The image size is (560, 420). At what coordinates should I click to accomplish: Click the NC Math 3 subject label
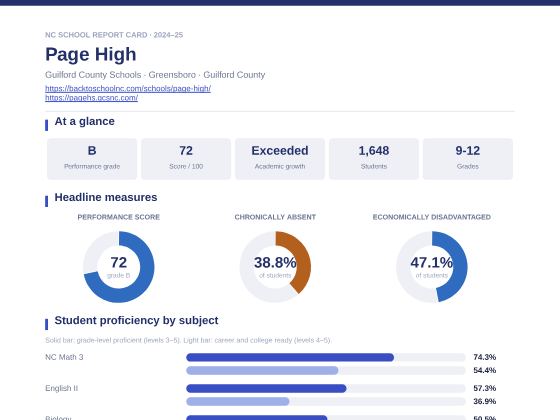click(x=64, y=357)
